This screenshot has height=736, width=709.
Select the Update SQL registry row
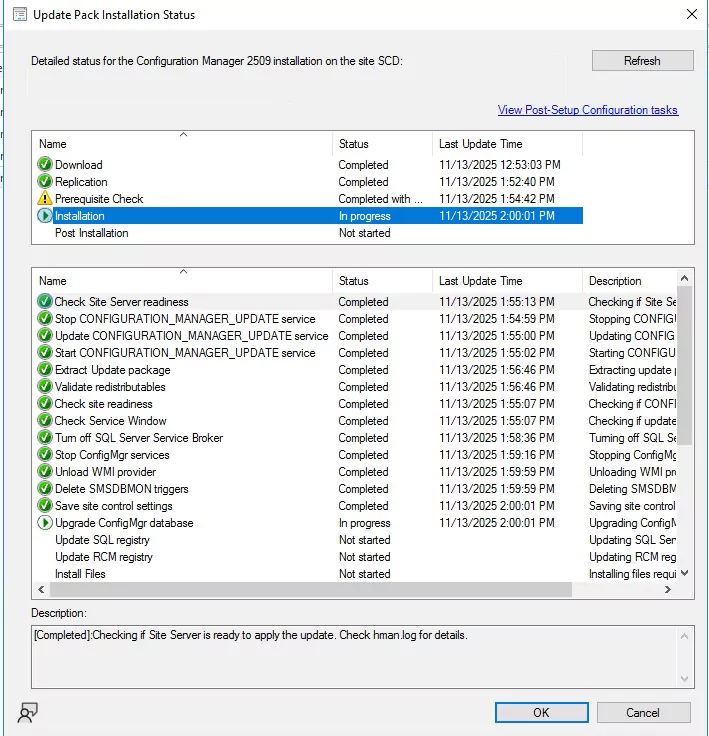point(354,540)
